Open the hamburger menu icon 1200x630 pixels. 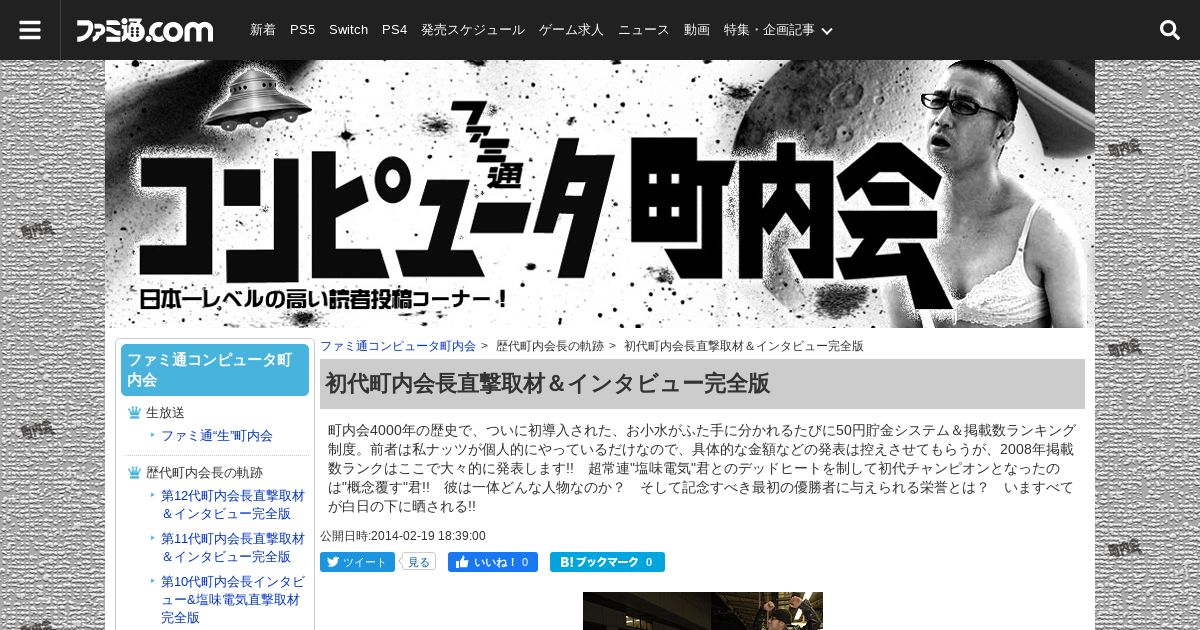coord(30,30)
